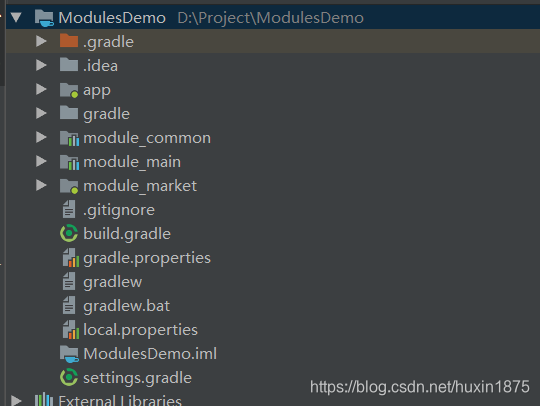Click the build.gradle Gradle icon
The height and width of the screenshot is (406, 540).
[x=69, y=233]
